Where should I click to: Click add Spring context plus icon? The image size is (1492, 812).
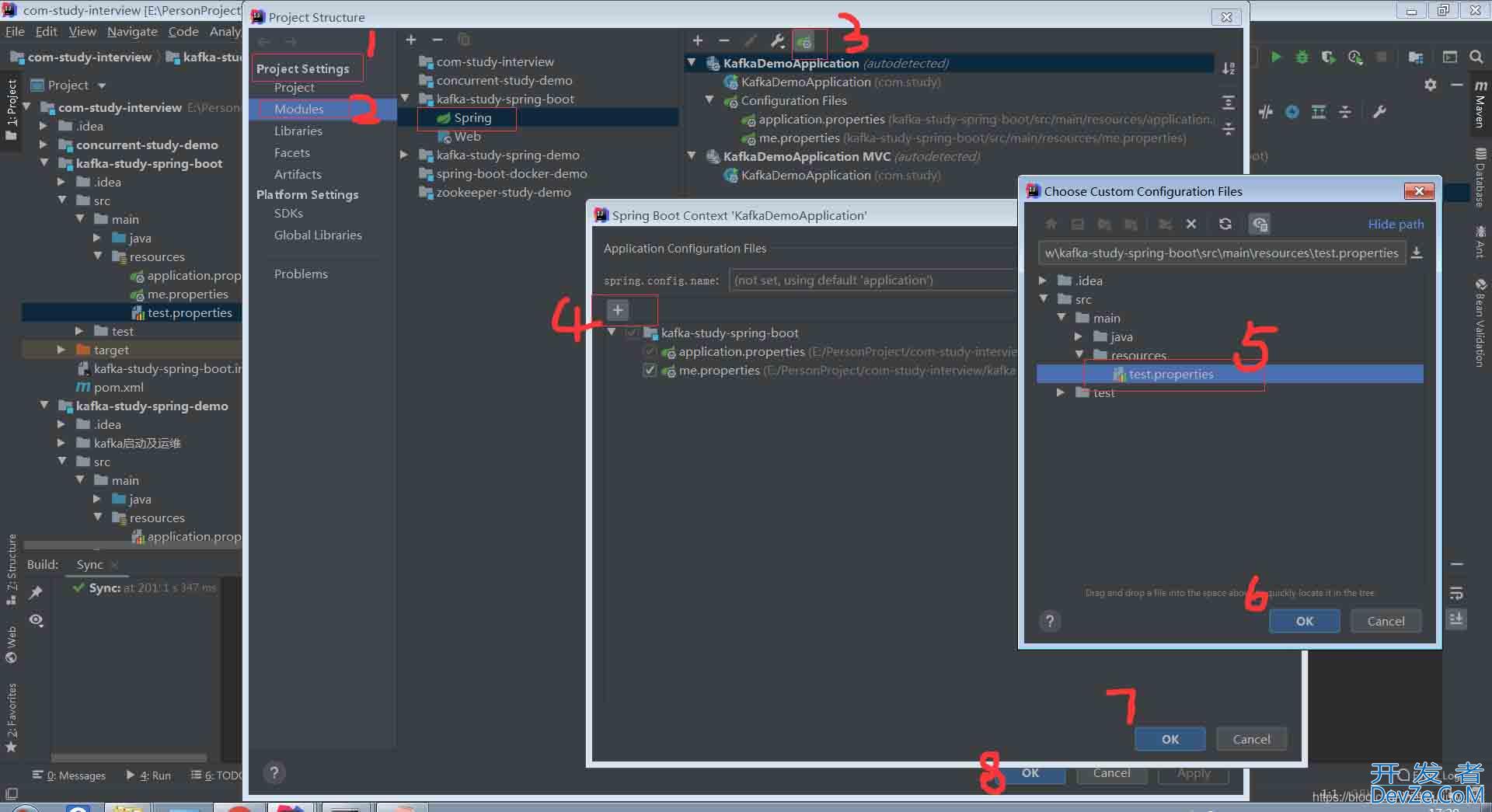(x=698, y=40)
